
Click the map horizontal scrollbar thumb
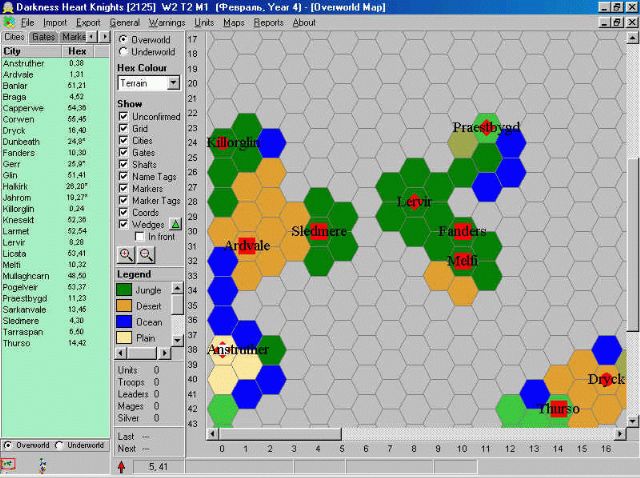pos(280,434)
